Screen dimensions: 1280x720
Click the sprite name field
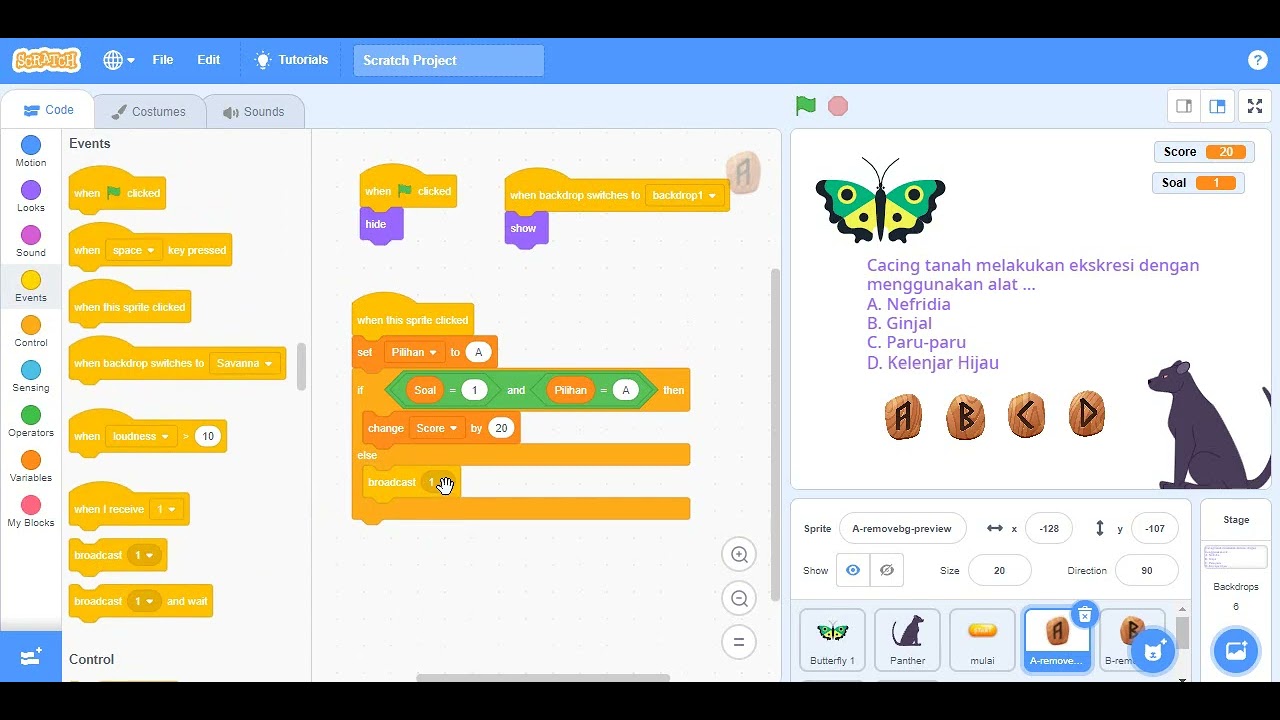pyautogui.click(x=902, y=528)
